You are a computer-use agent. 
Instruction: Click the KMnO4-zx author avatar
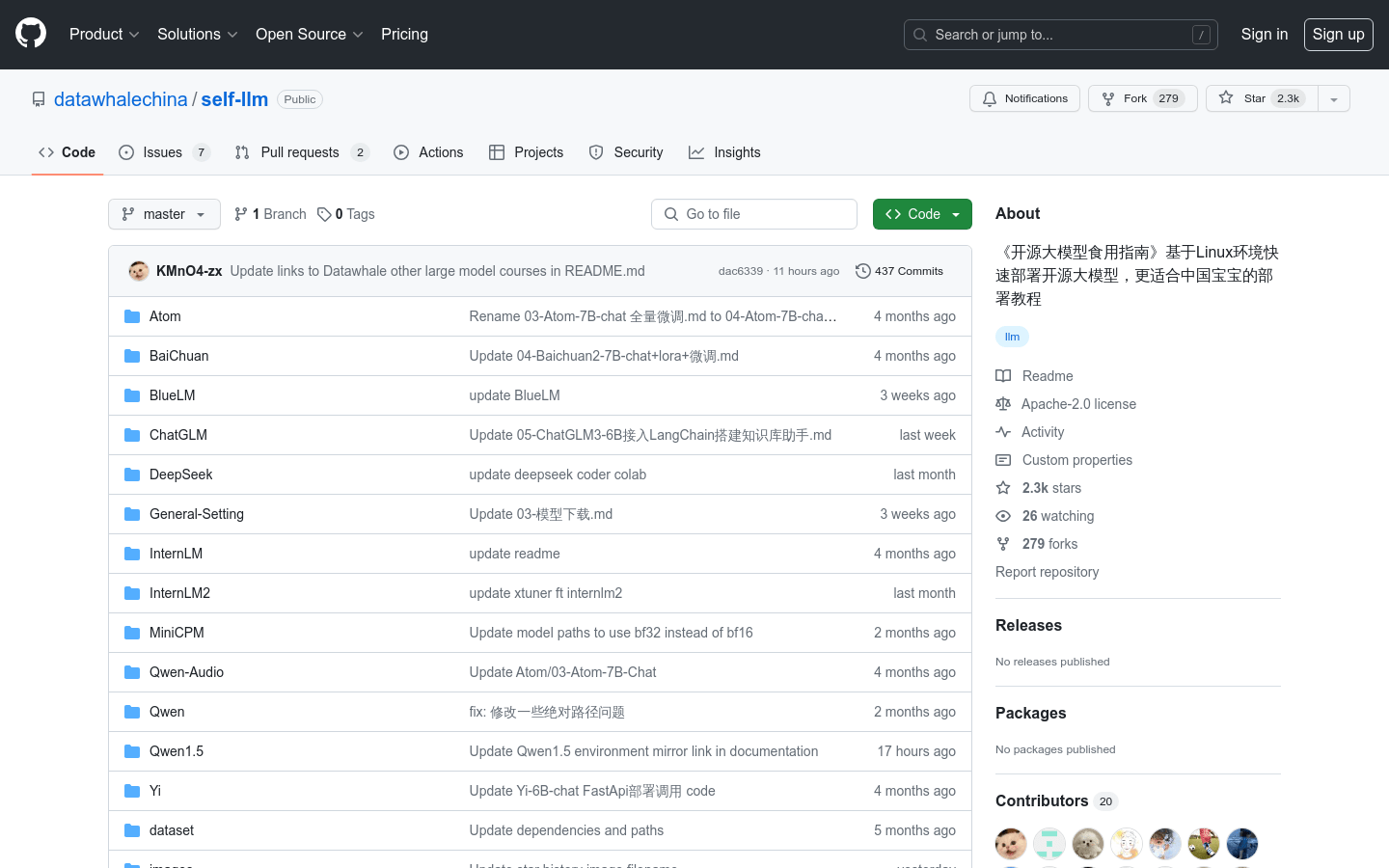point(139,271)
